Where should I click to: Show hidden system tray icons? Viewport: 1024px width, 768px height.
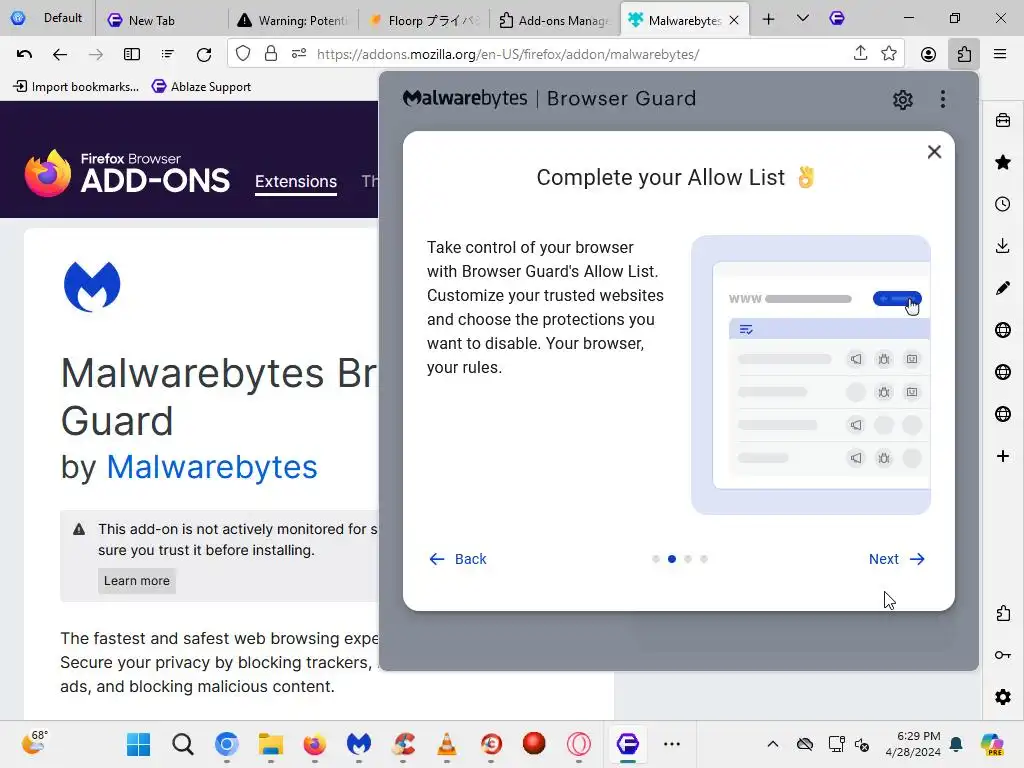tap(773, 744)
